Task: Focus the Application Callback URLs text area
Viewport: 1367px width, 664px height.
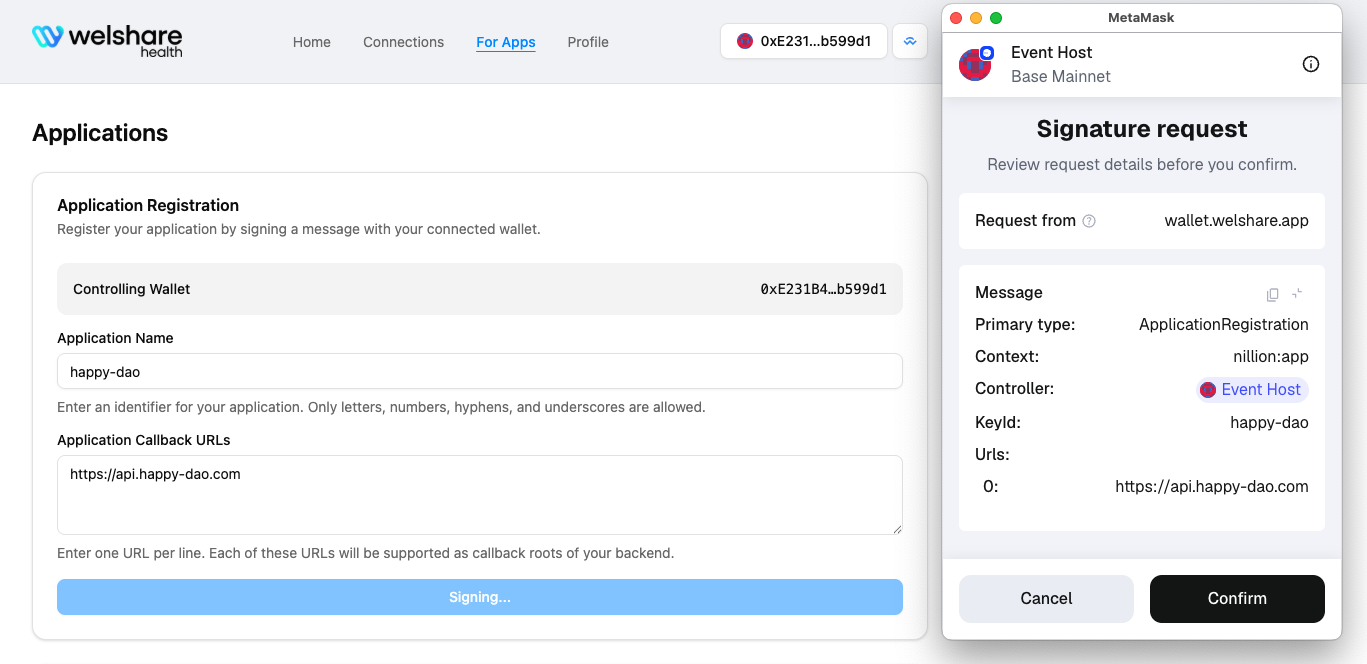Action: (x=480, y=495)
